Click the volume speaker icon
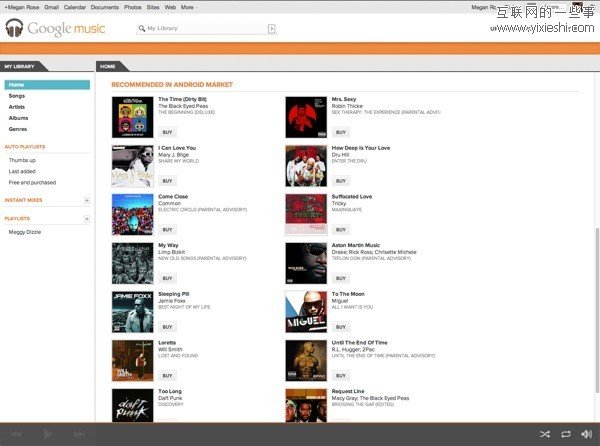The image size is (600, 446). pyautogui.click(x=586, y=434)
